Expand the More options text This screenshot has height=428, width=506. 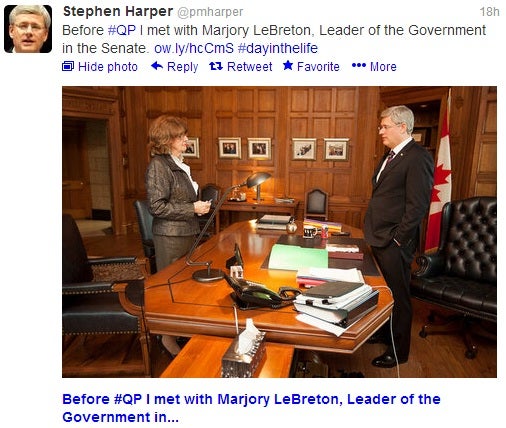coord(383,67)
